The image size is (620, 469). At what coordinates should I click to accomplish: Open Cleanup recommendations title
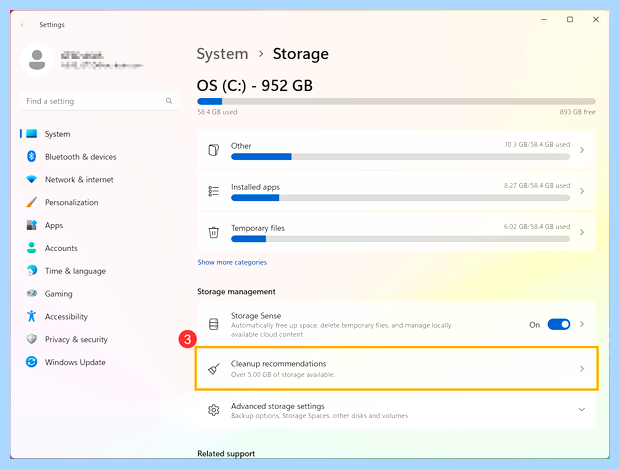point(279,363)
